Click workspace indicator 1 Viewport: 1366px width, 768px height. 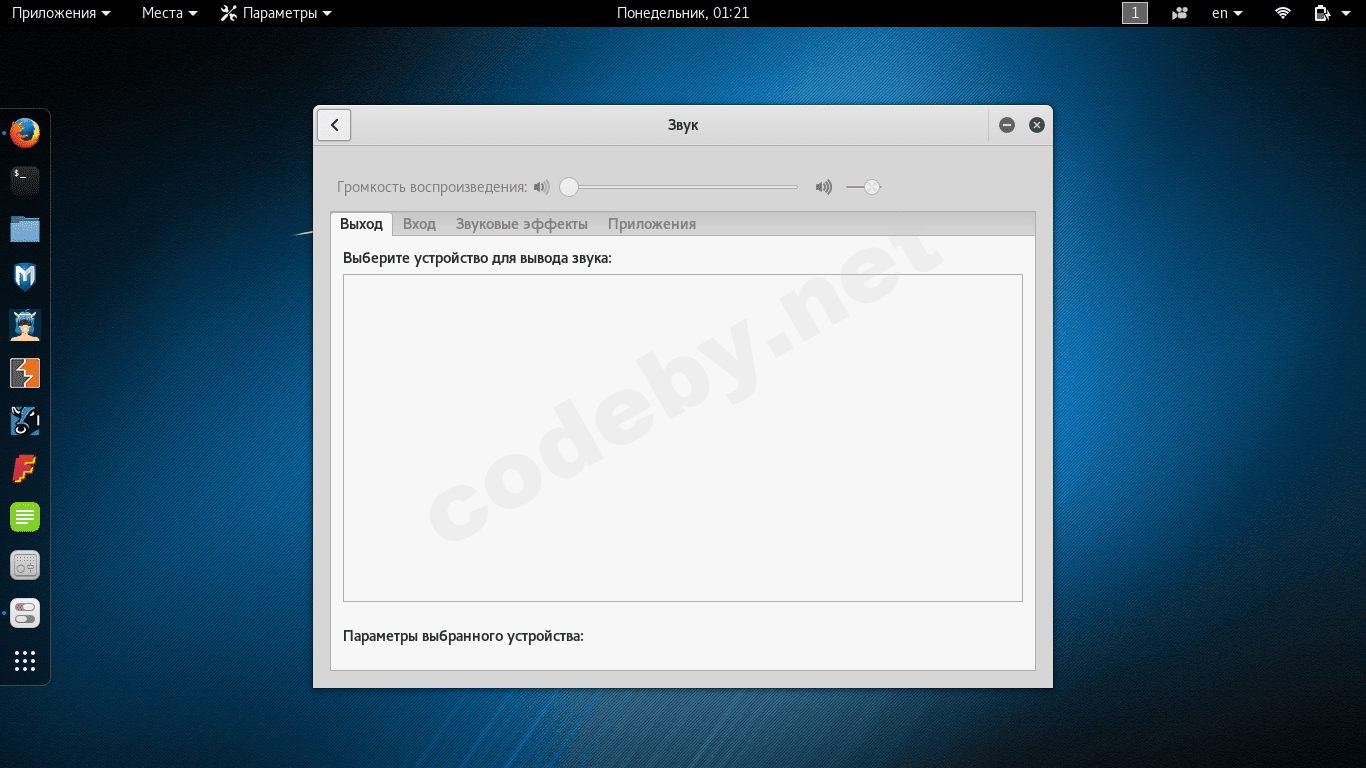coord(1135,13)
